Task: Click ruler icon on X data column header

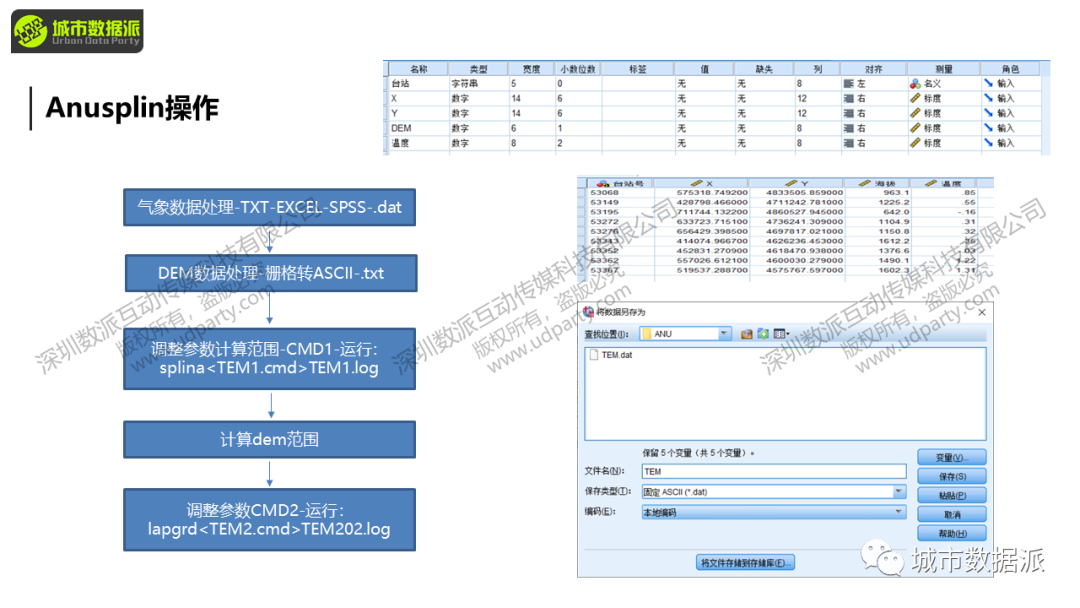Action: click(696, 183)
